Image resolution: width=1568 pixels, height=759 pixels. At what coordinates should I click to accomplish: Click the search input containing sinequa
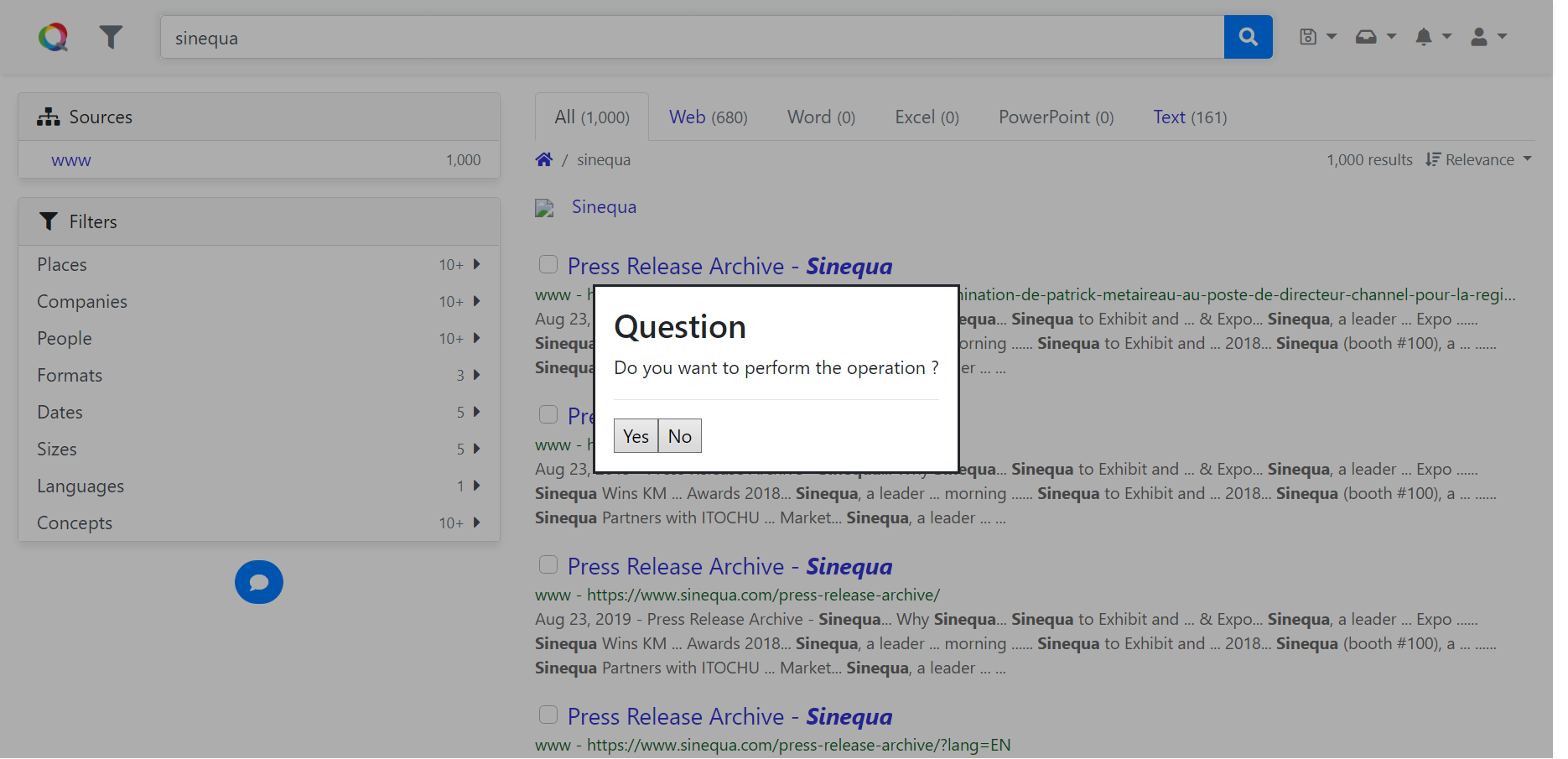click(x=692, y=37)
